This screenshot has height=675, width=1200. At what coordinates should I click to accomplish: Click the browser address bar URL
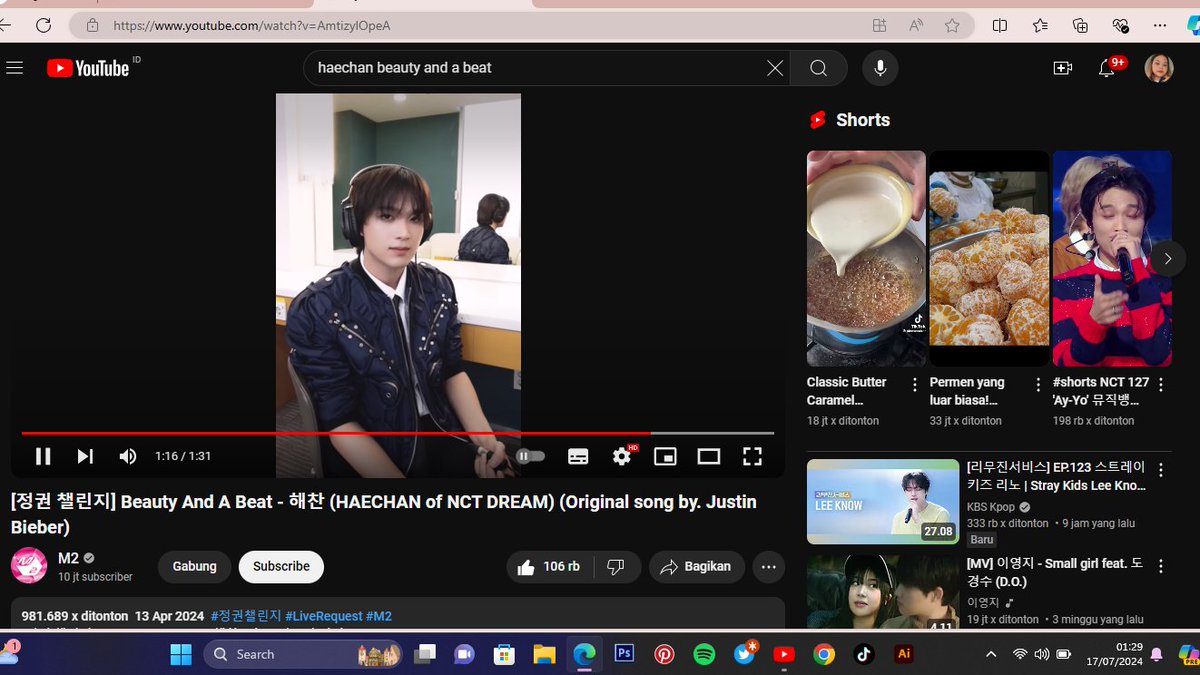click(251, 26)
